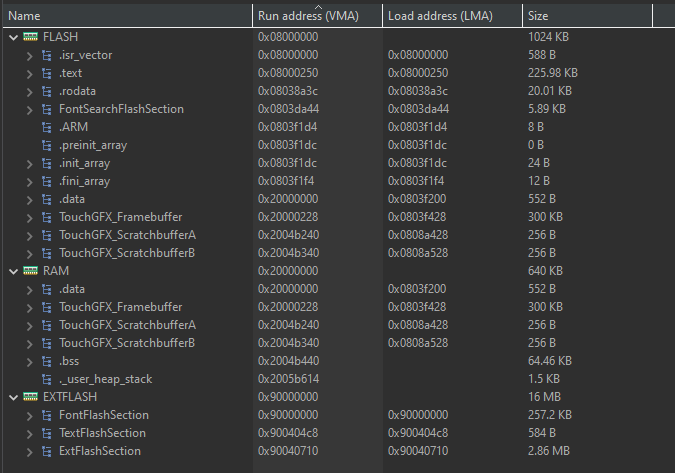
Task: Click the section icon beside ExtFlashSection
Action: (x=47, y=451)
